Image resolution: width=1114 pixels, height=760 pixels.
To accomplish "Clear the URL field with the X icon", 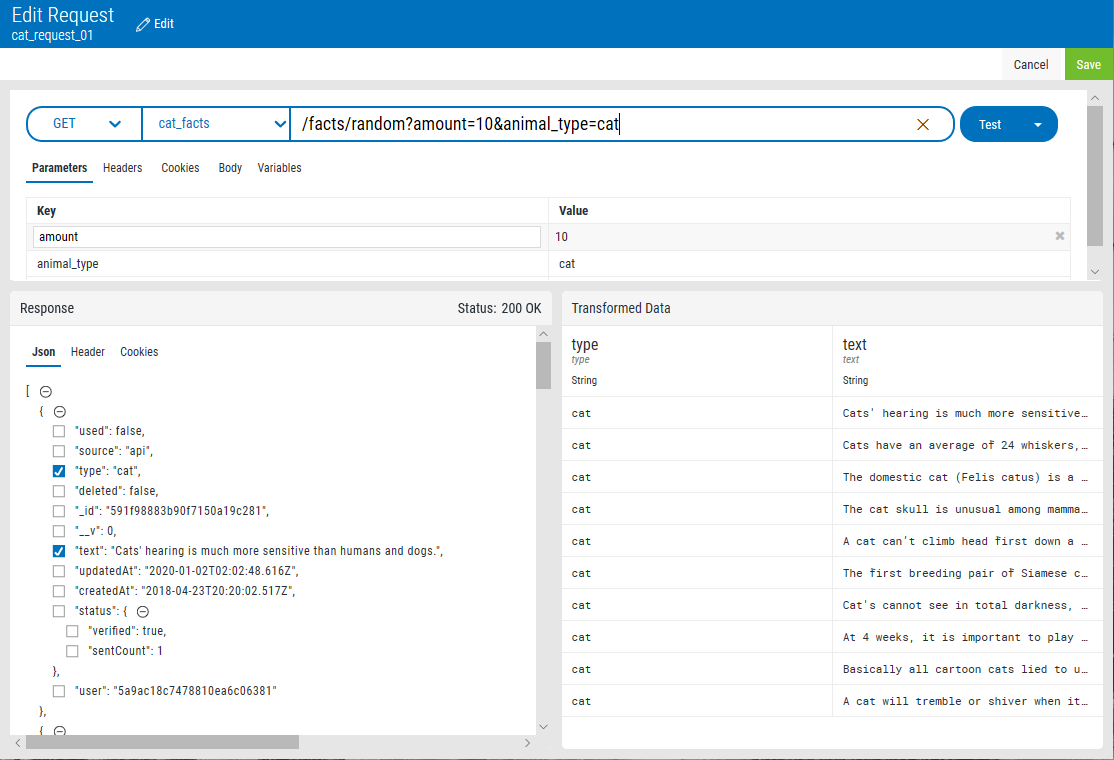I will [x=923, y=124].
